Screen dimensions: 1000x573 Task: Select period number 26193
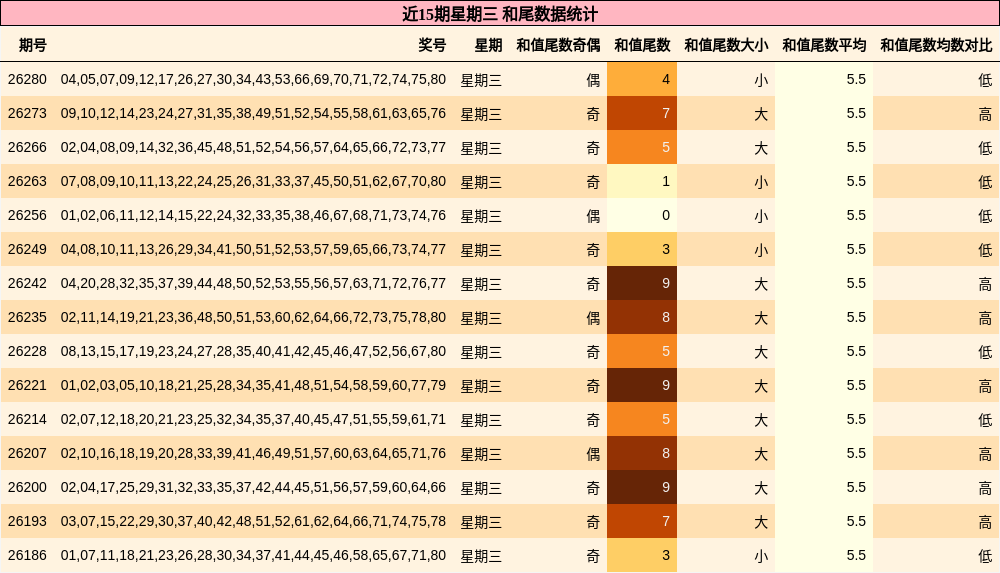tap(27, 521)
